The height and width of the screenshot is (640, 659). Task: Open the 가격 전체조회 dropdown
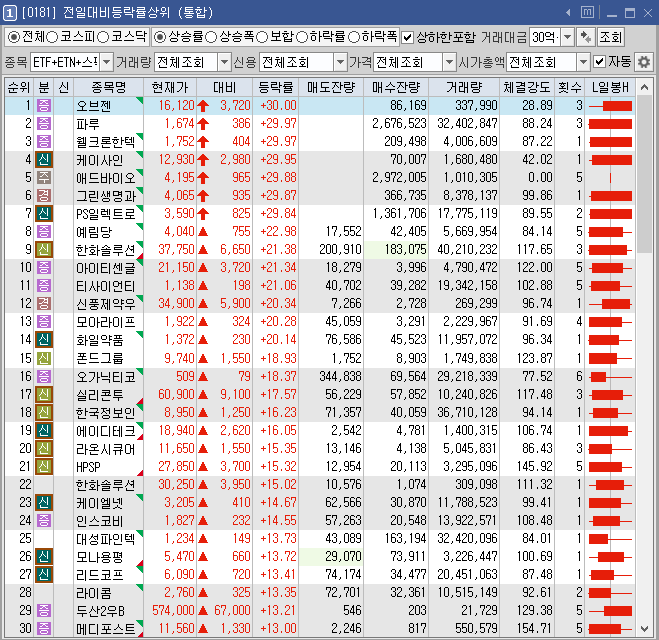coord(450,62)
